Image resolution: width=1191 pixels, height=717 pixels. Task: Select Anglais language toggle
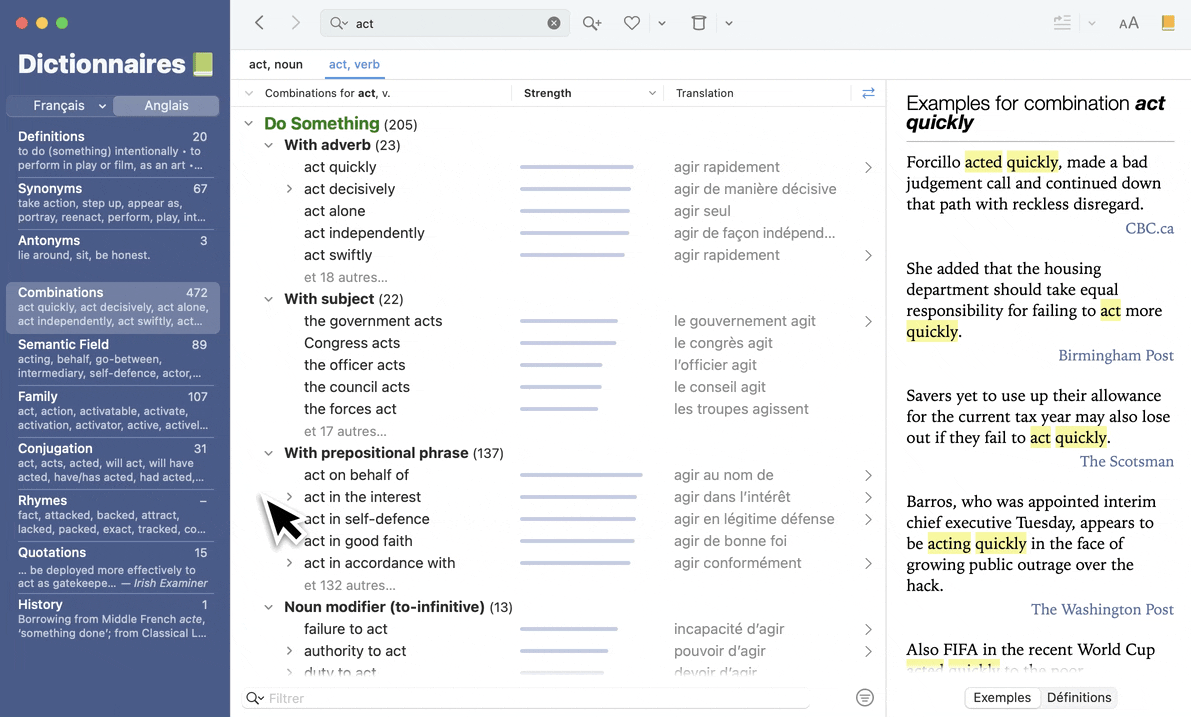point(166,106)
